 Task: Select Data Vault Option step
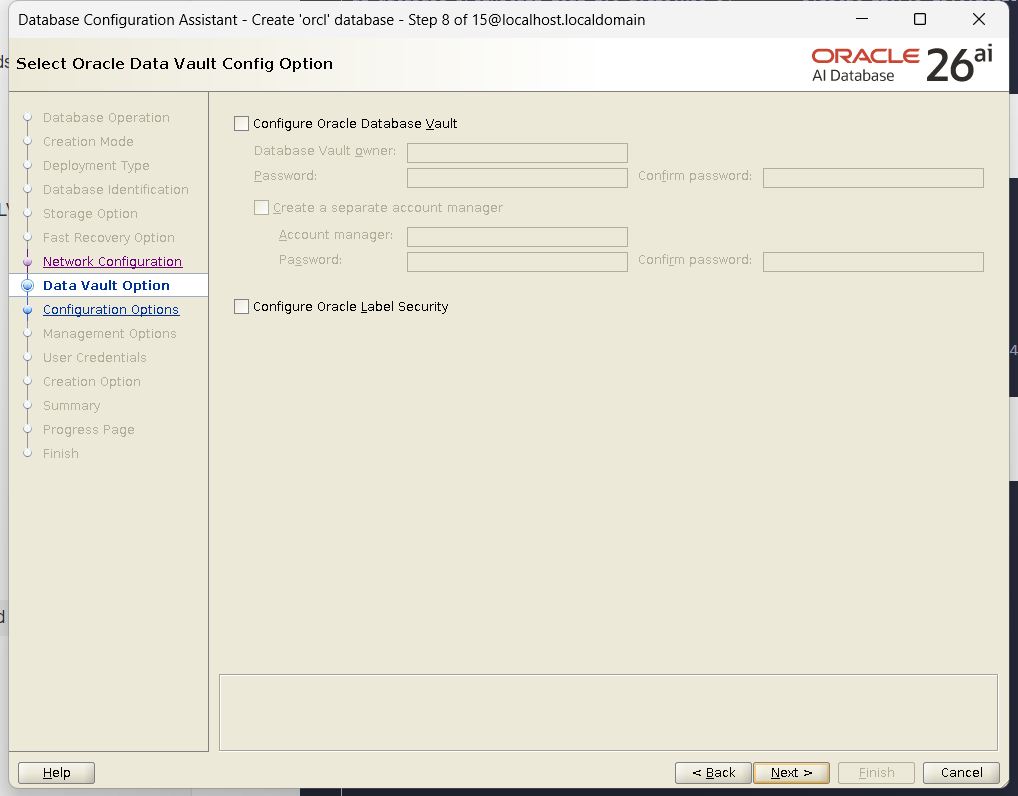point(106,286)
